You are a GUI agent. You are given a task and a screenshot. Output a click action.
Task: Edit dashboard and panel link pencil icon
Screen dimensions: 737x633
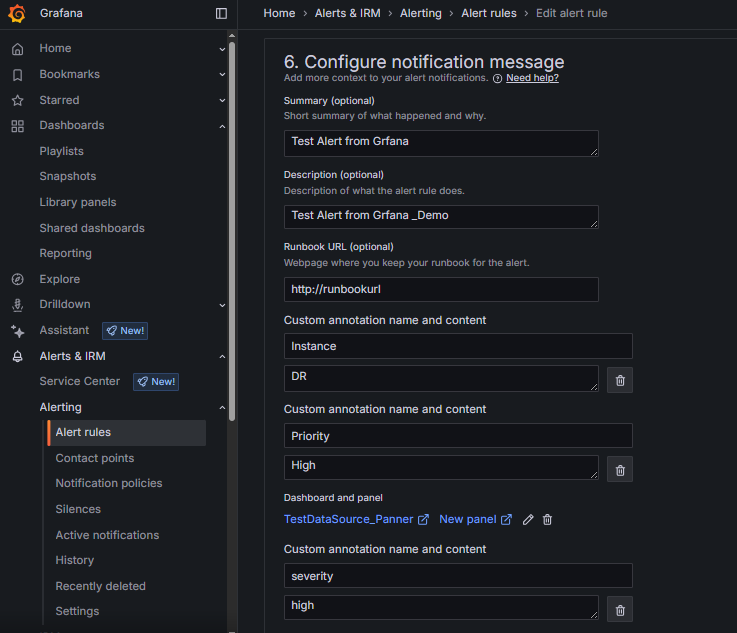click(528, 520)
